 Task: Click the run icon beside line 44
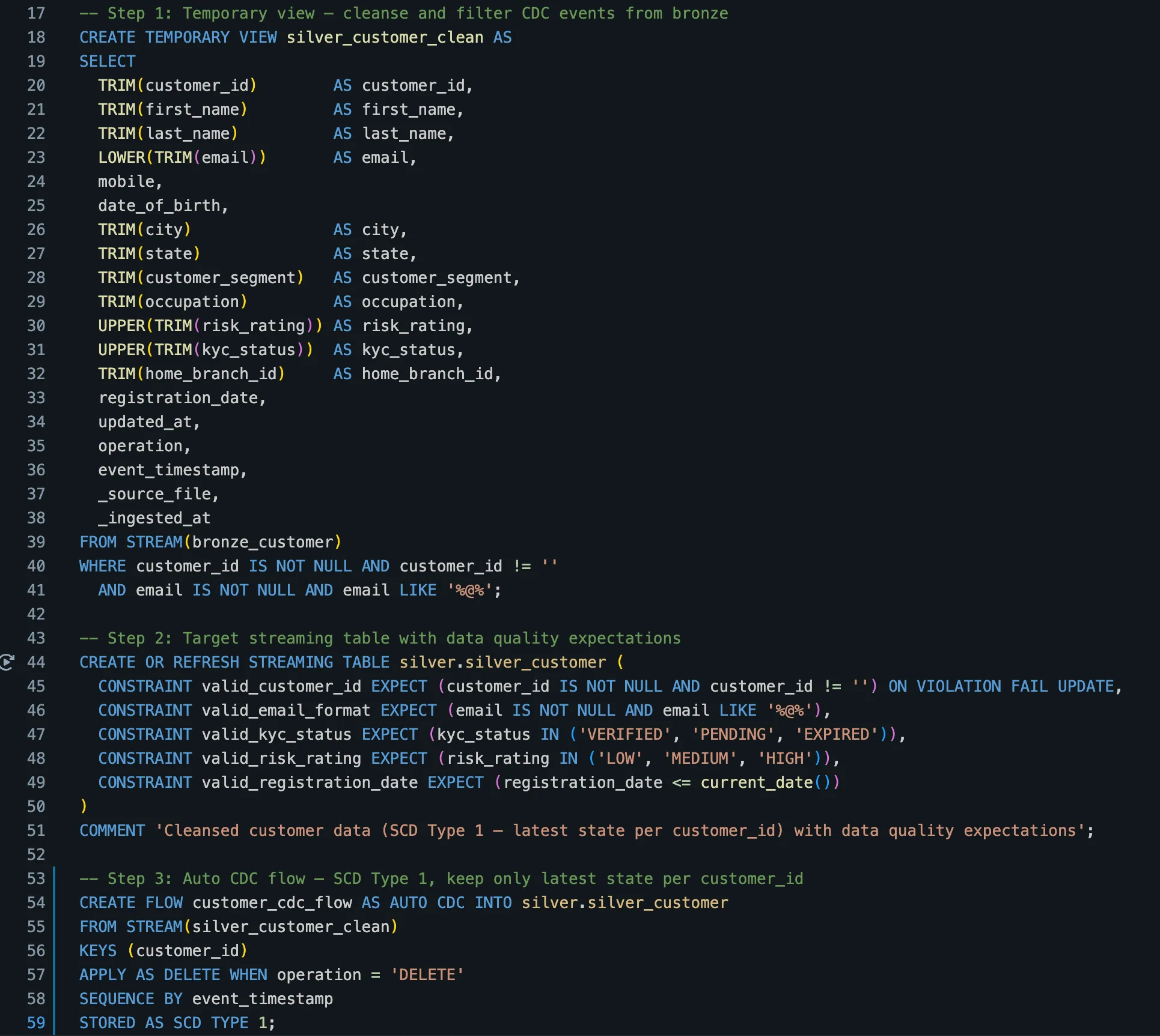click(x=6, y=662)
